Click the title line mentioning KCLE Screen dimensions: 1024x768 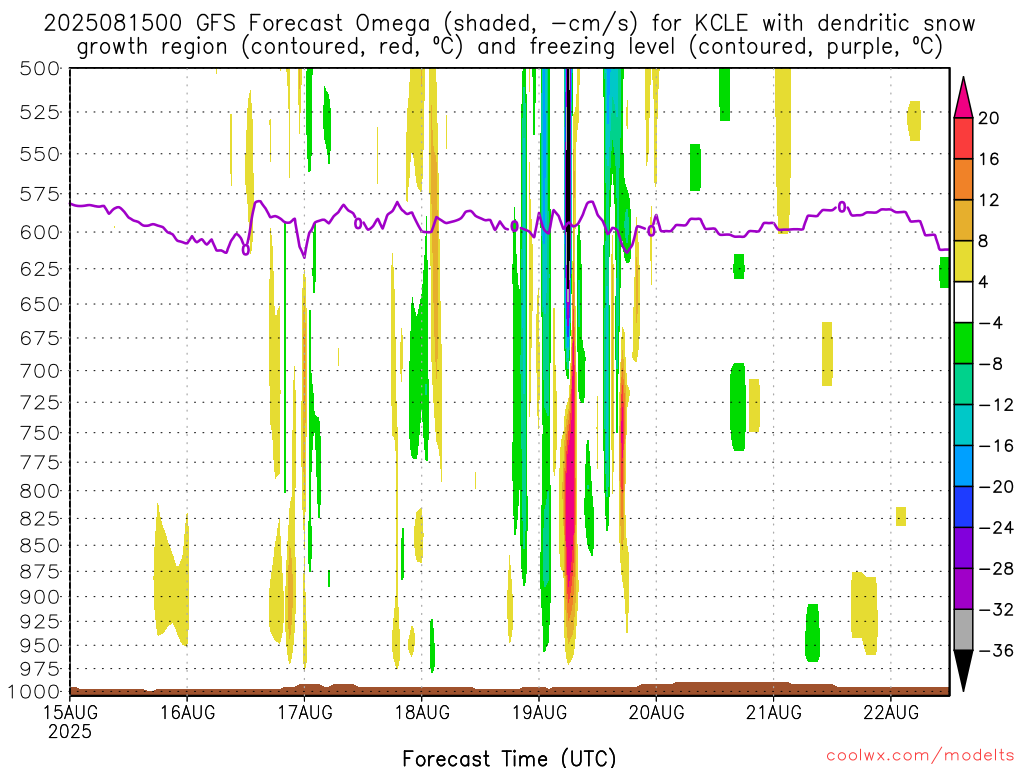pos(509,24)
